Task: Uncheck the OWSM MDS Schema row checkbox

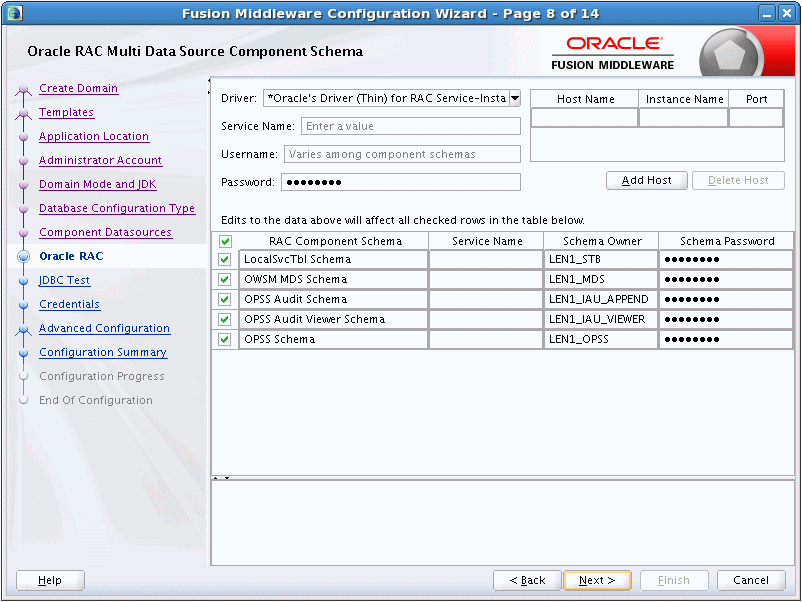Action: point(225,279)
